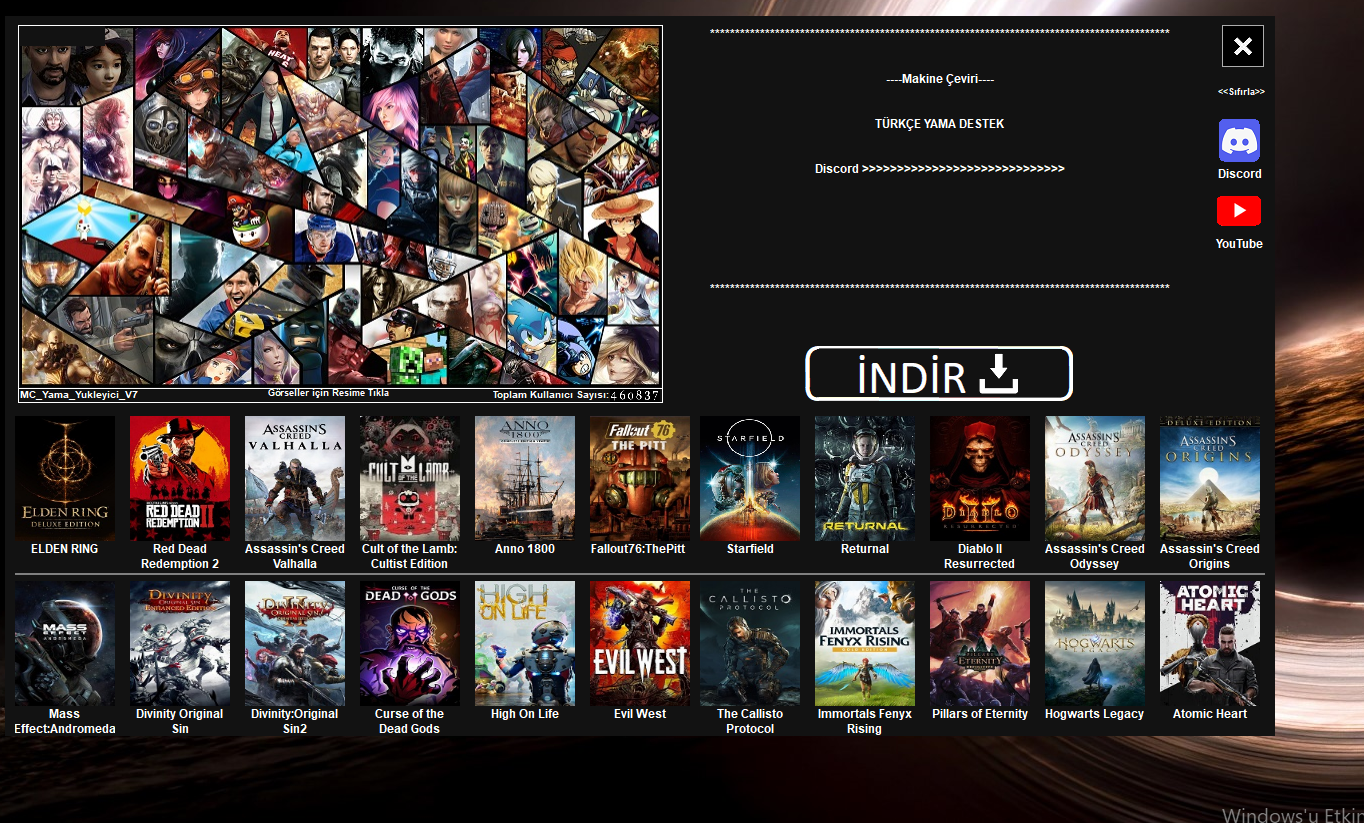Image resolution: width=1364 pixels, height=823 pixels.
Task: Select the Curse of the Dead Gods cover
Action: click(x=410, y=644)
